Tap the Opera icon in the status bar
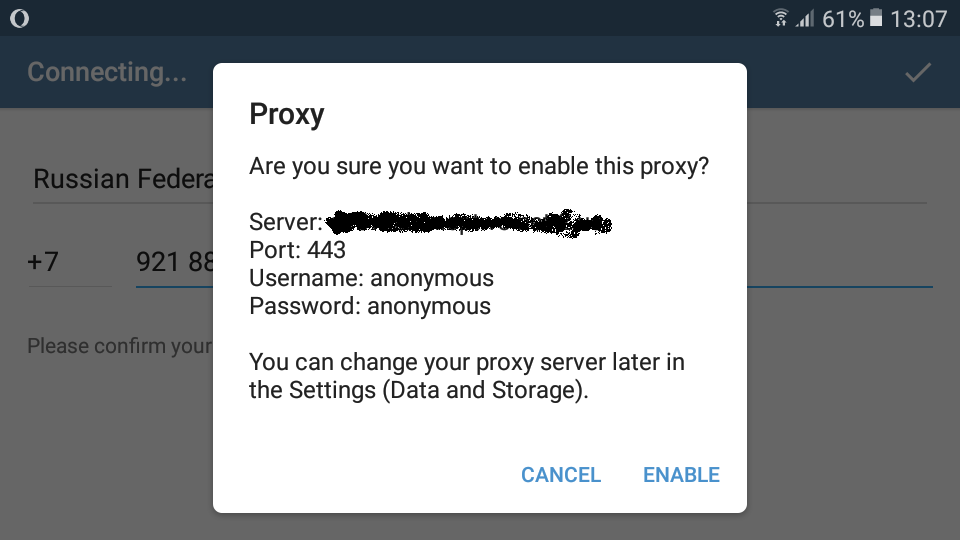 20,18
